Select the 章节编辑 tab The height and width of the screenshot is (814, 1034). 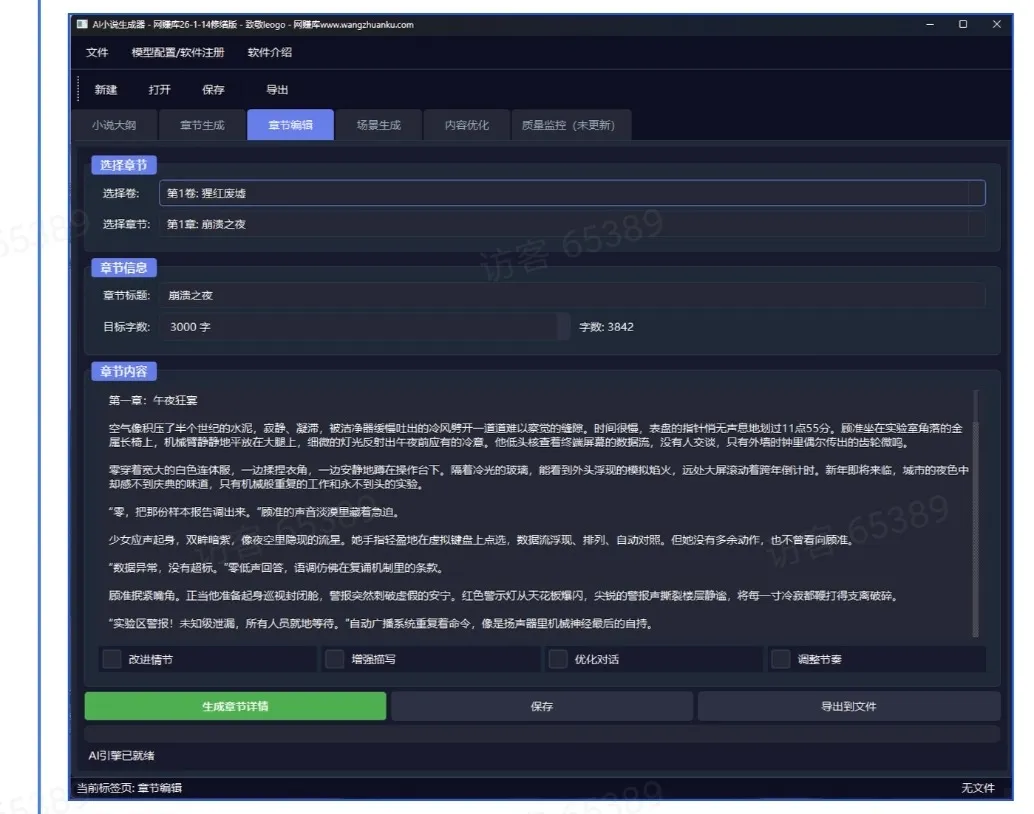point(291,125)
